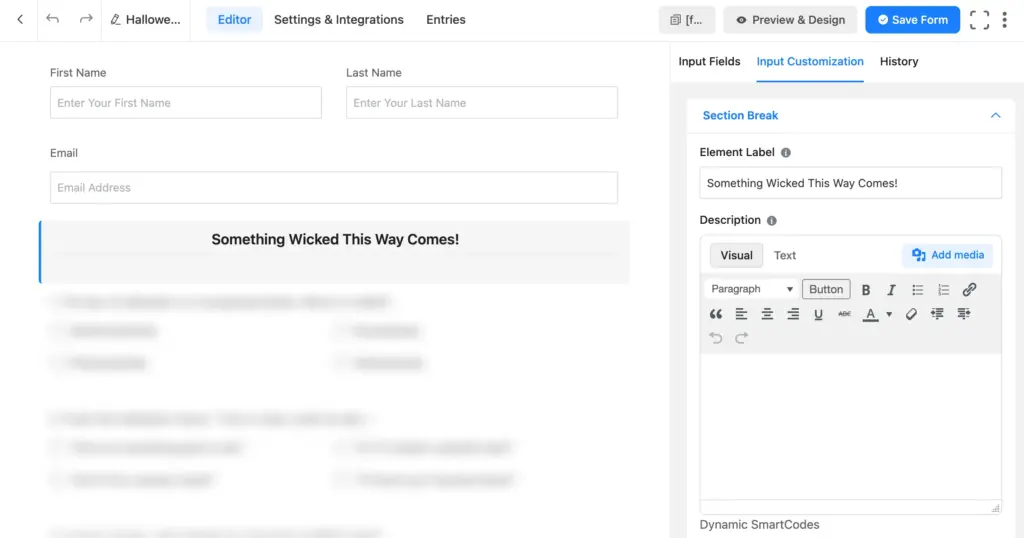The image size is (1024, 538).
Task: Collapse the Section Break panel
Action: (995, 116)
